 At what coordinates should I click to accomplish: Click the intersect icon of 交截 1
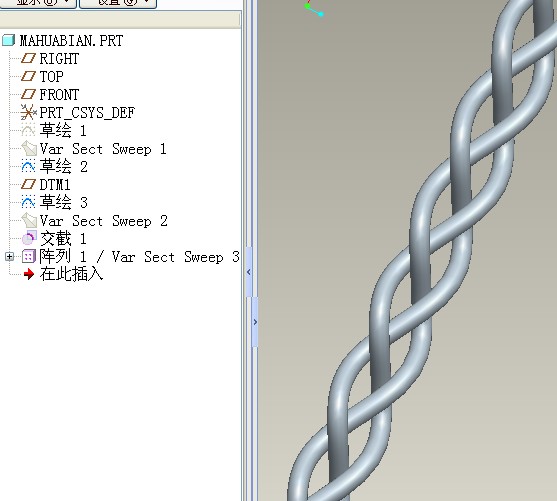[29, 238]
